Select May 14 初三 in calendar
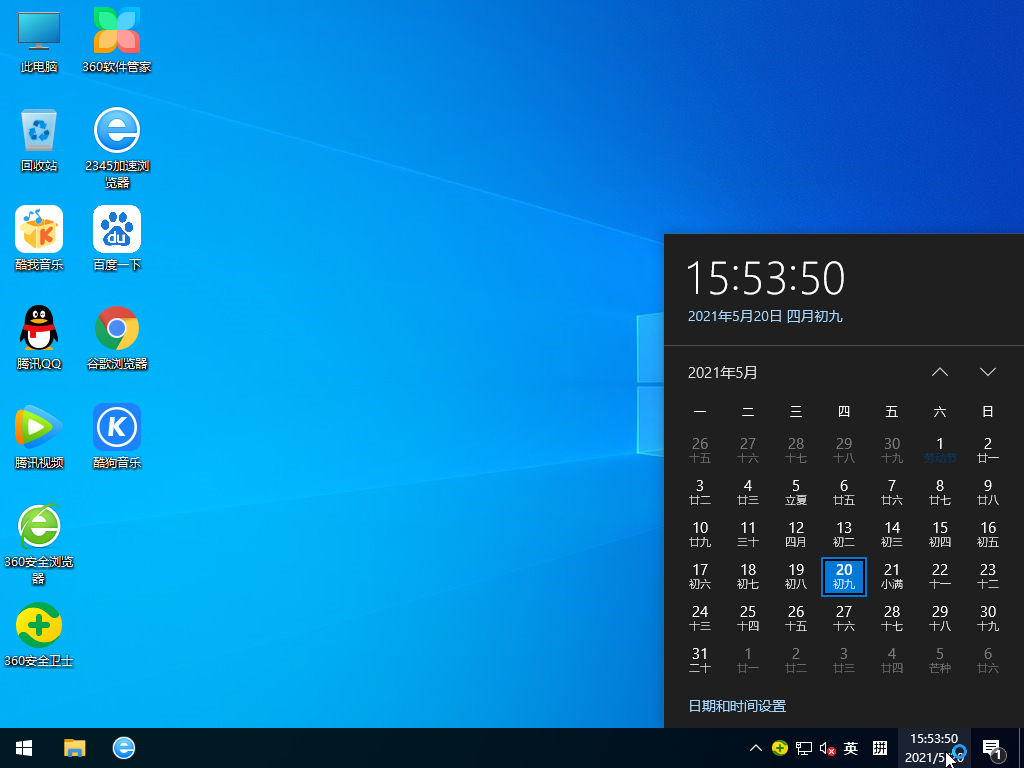Viewport: 1024px width, 768px height. (892, 534)
